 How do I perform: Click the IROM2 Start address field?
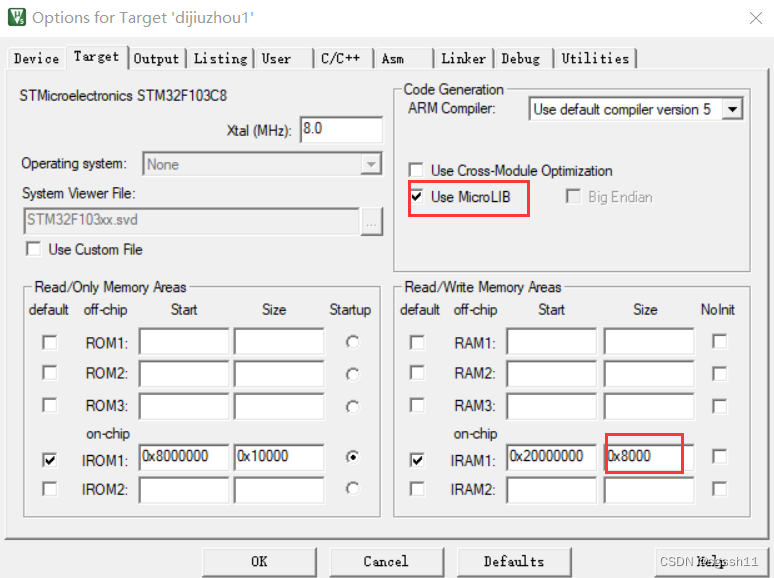(184, 490)
